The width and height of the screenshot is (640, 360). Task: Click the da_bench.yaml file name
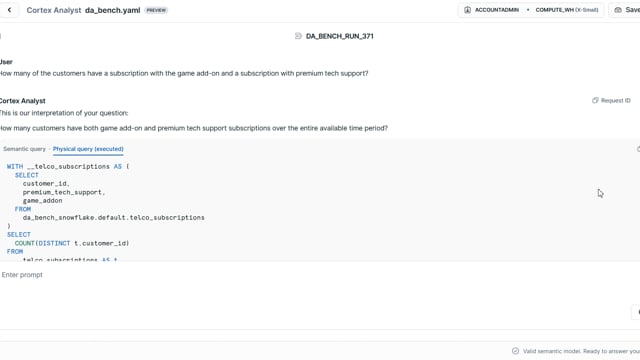[x=113, y=10]
